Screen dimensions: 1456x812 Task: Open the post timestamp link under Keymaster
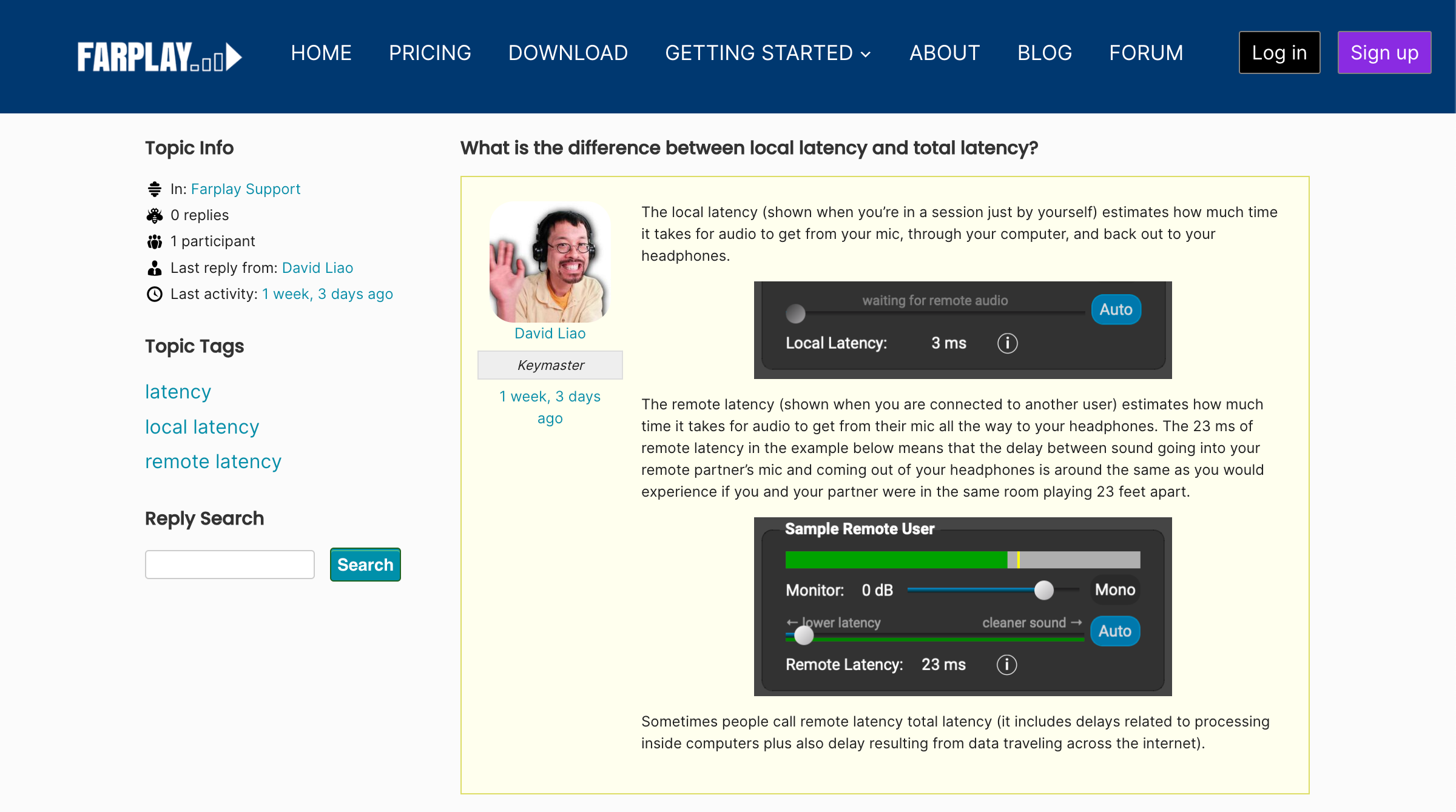tap(550, 408)
